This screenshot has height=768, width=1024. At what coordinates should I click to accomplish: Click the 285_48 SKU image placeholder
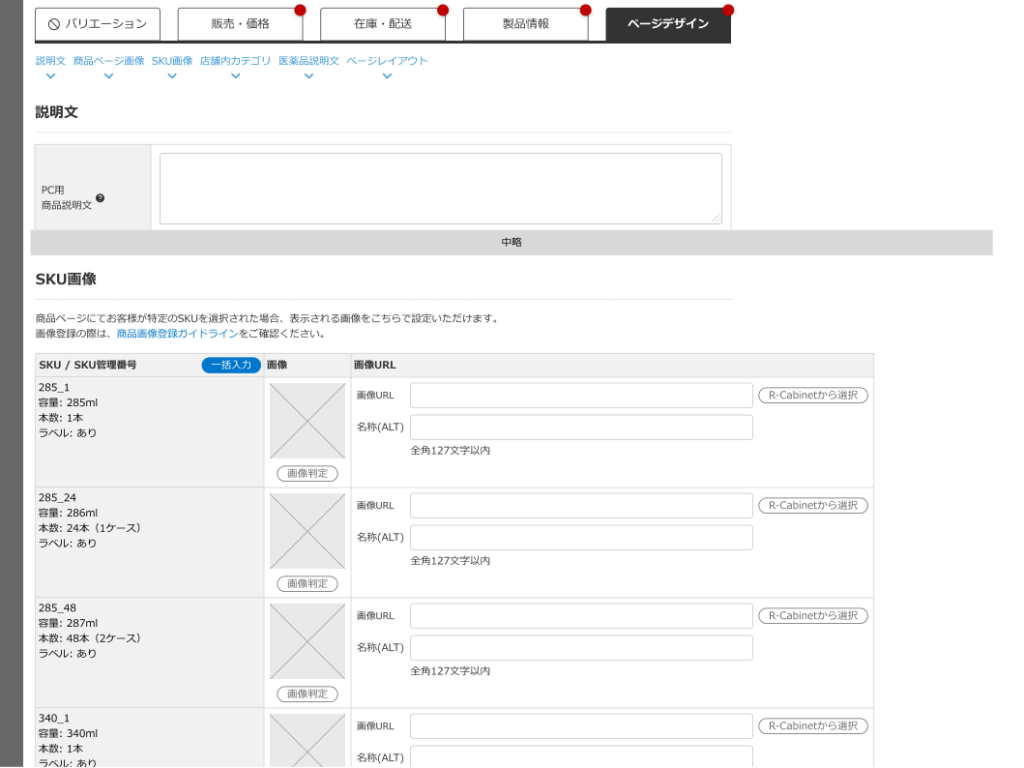point(307,641)
